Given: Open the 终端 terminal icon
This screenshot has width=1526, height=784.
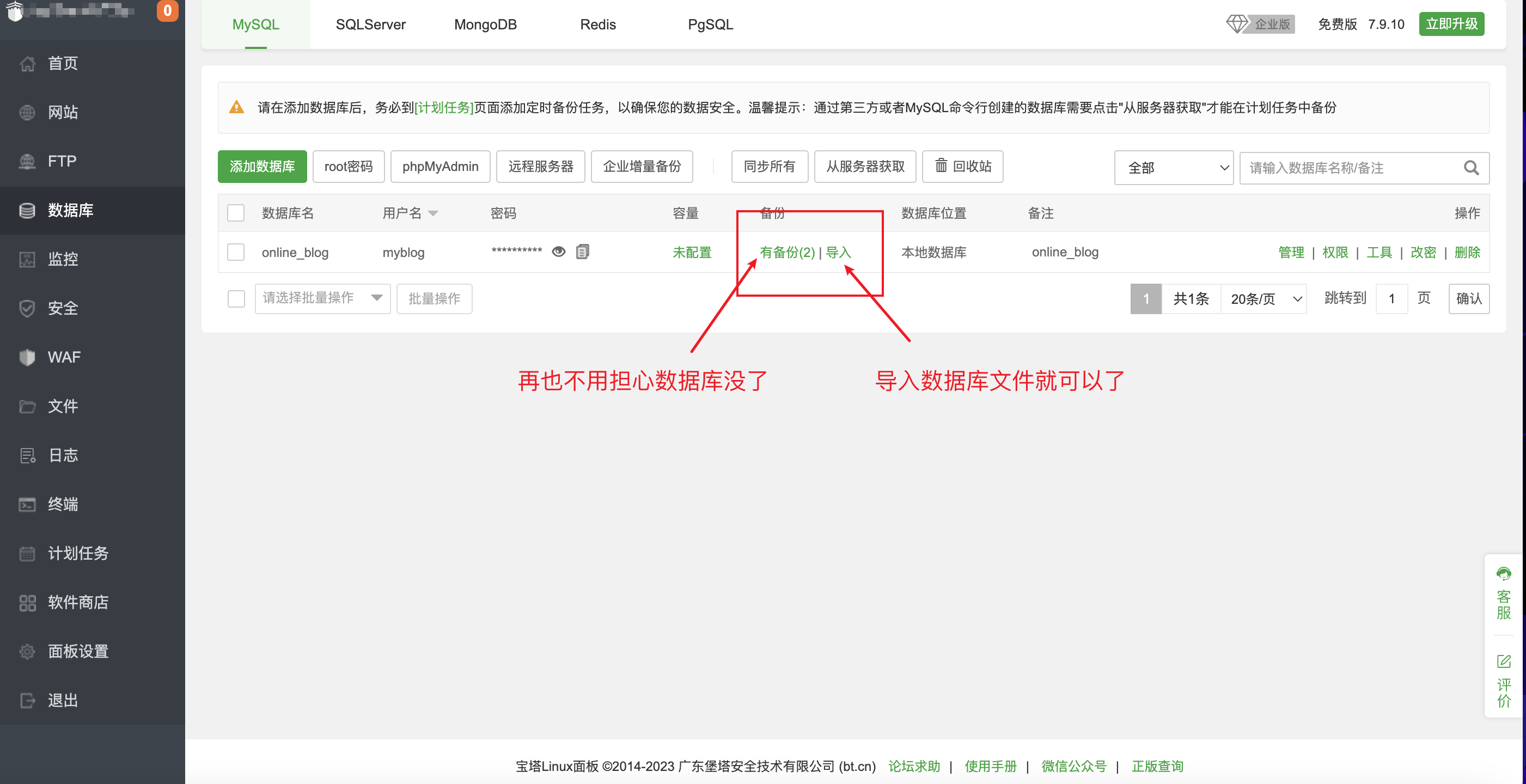Looking at the screenshot, I should (x=27, y=505).
